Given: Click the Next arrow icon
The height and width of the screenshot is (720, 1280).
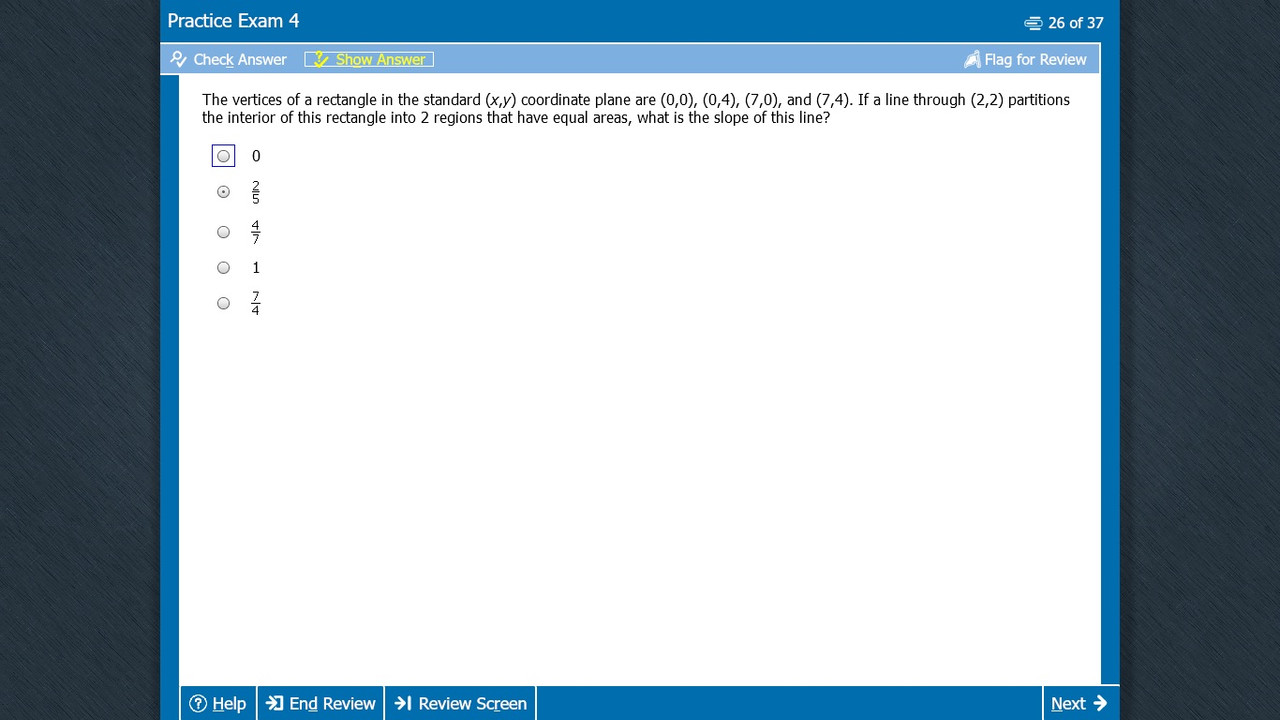Looking at the screenshot, I should click(x=1100, y=703).
